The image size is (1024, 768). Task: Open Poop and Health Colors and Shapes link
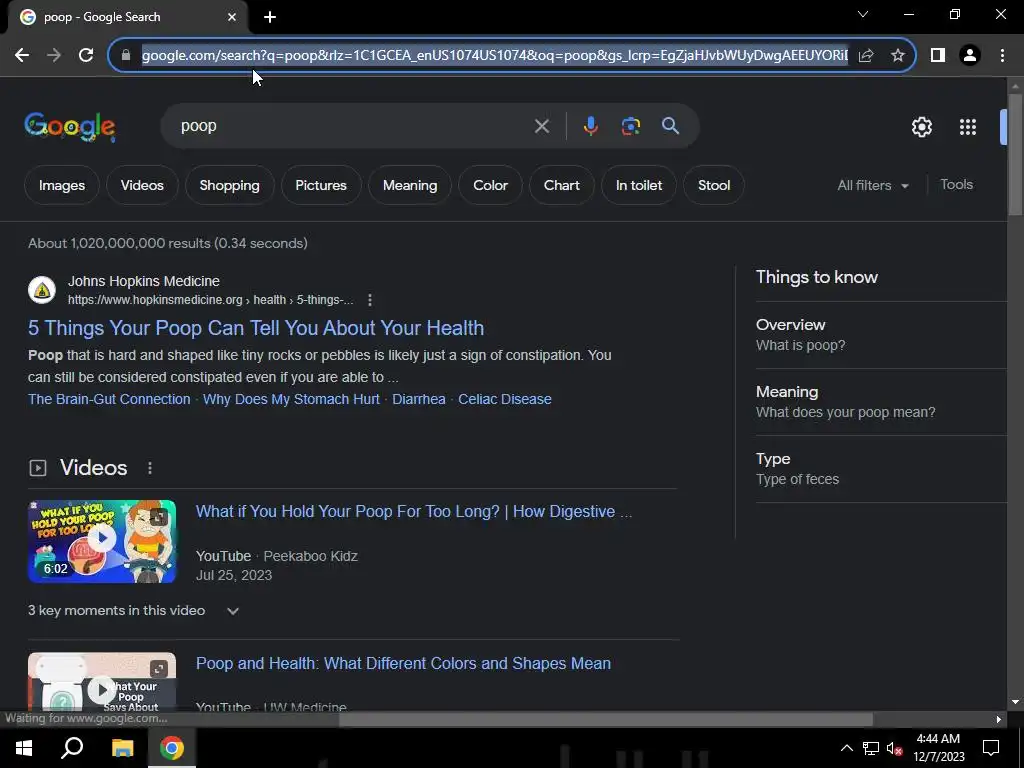(x=404, y=664)
